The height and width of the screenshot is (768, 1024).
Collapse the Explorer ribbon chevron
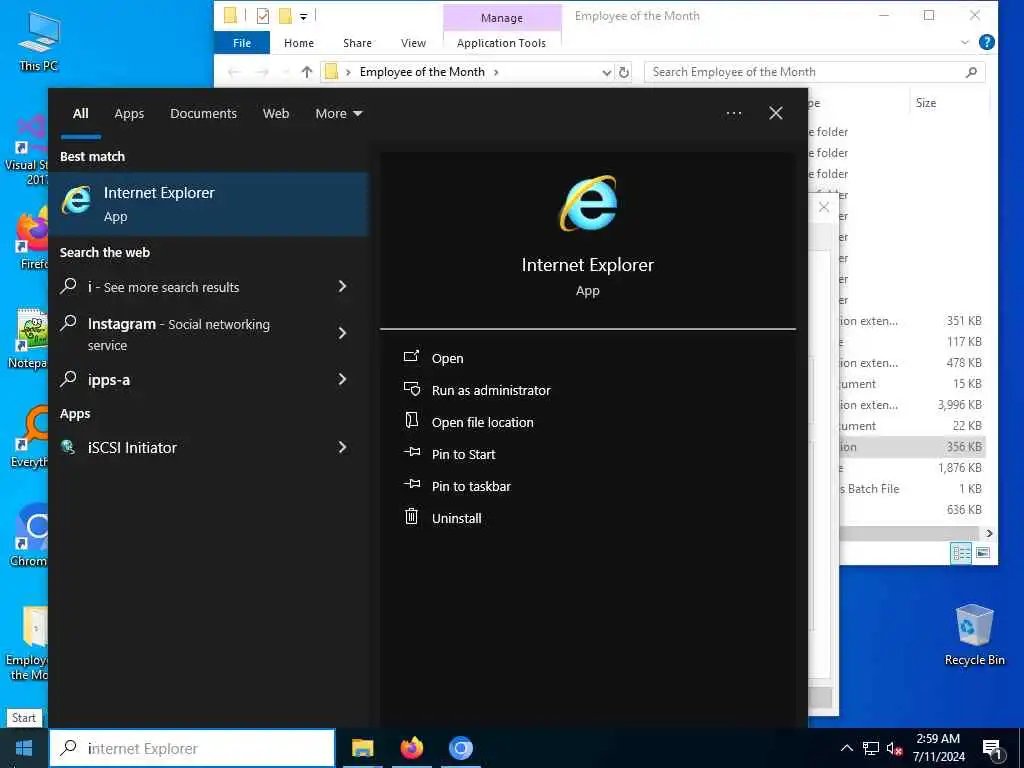point(965,42)
